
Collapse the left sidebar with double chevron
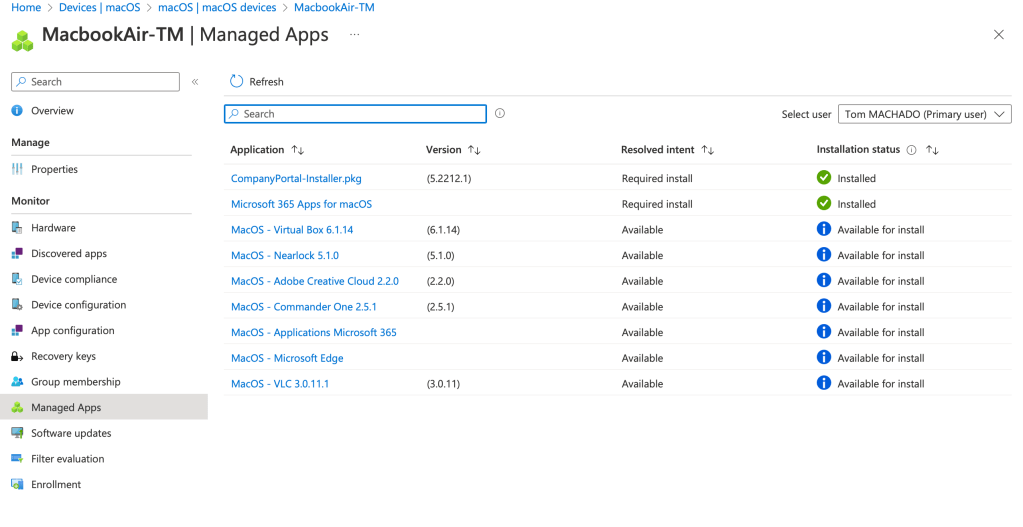195,82
